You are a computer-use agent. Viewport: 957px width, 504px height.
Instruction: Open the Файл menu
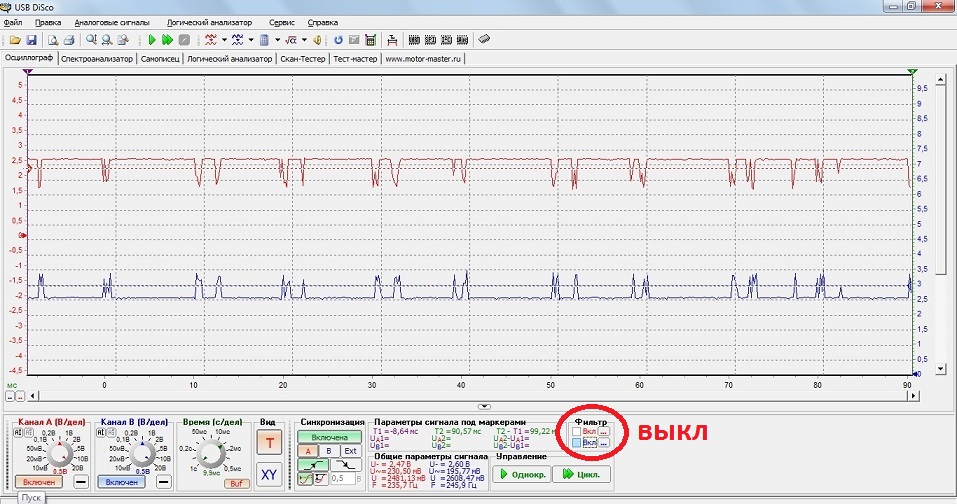tap(13, 23)
